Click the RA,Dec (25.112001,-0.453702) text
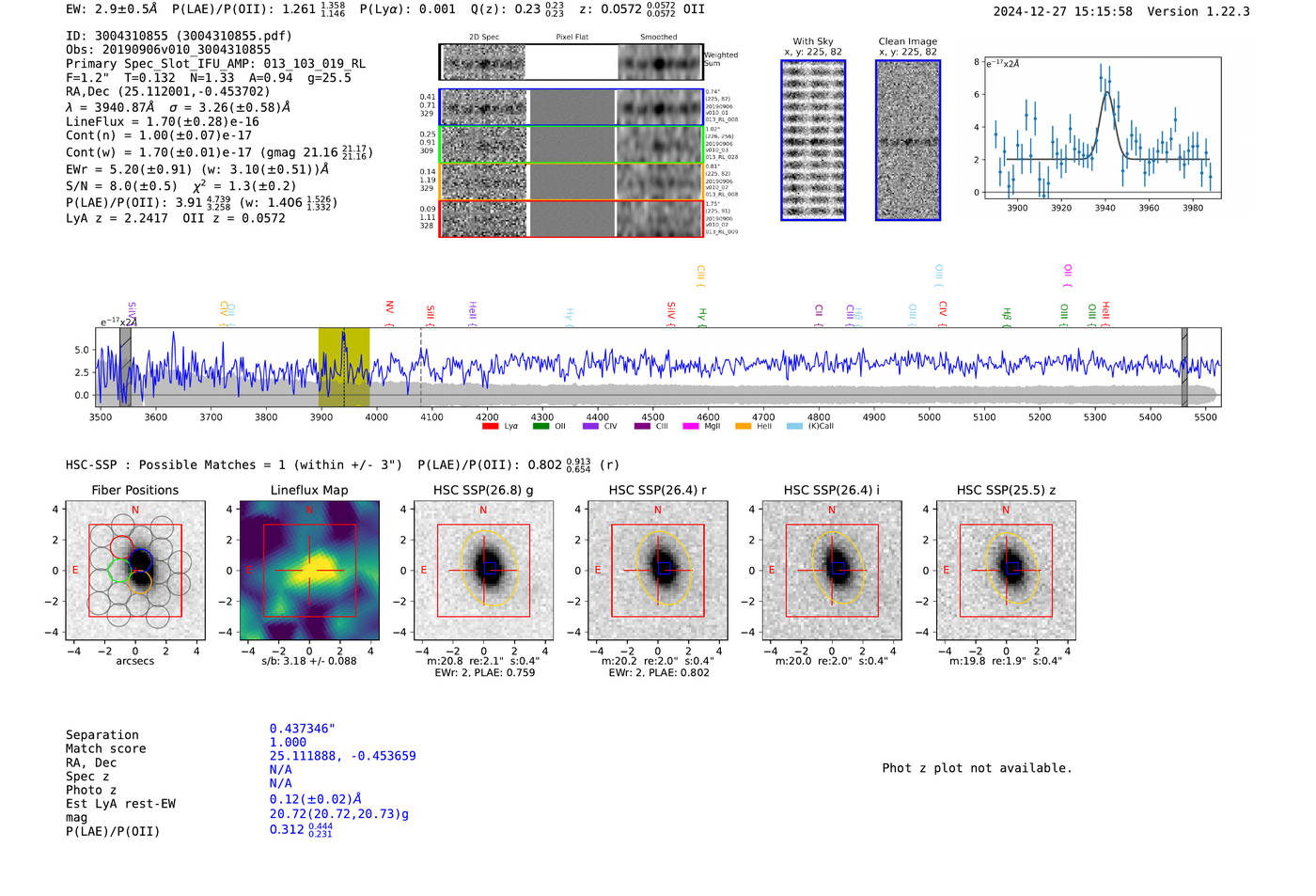 pos(167,91)
